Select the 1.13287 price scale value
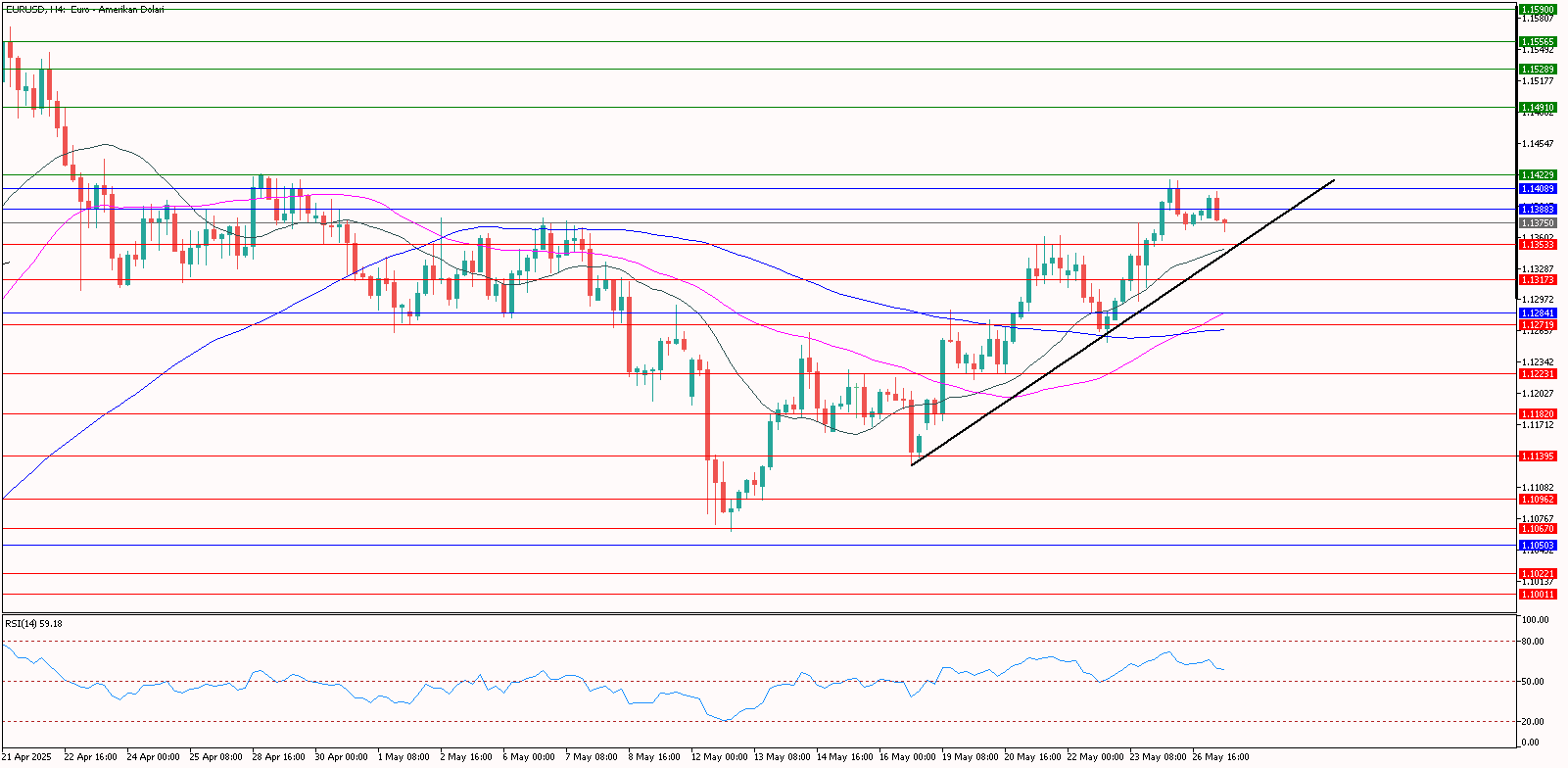The height and width of the screenshot is (768, 1568). point(1538,268)
